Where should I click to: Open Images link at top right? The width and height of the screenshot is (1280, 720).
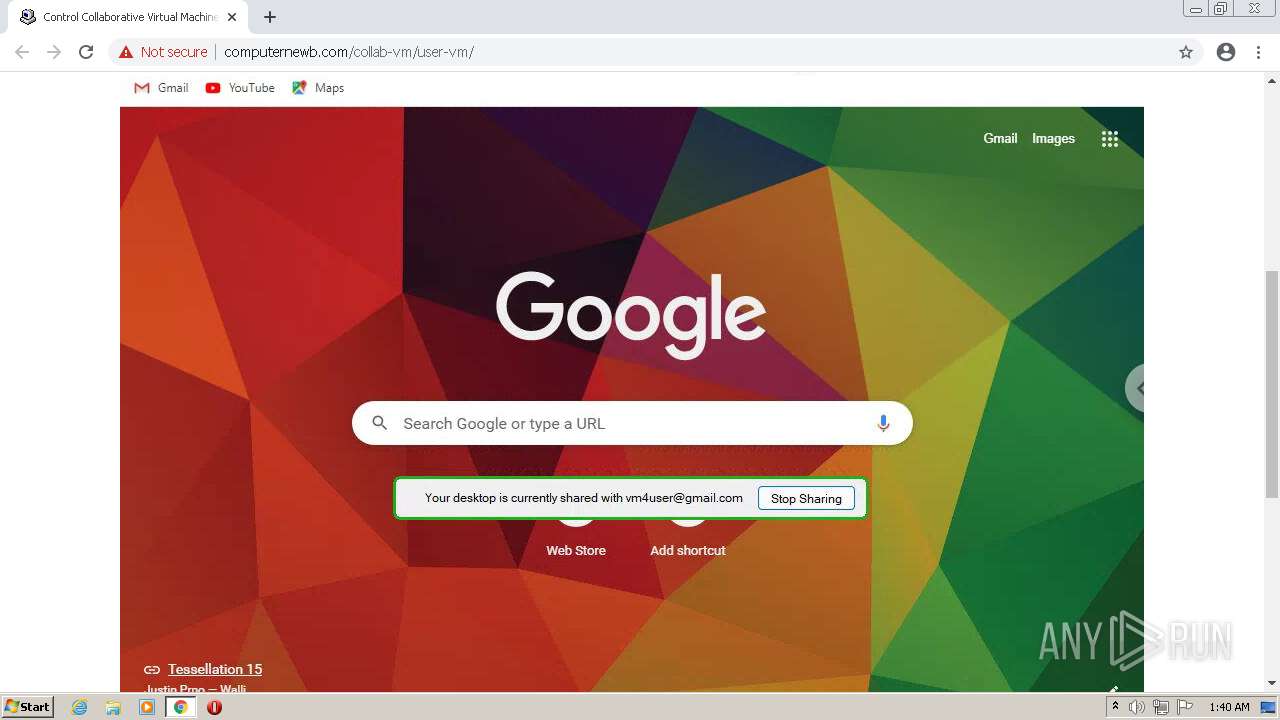[x=1053, y=139]
